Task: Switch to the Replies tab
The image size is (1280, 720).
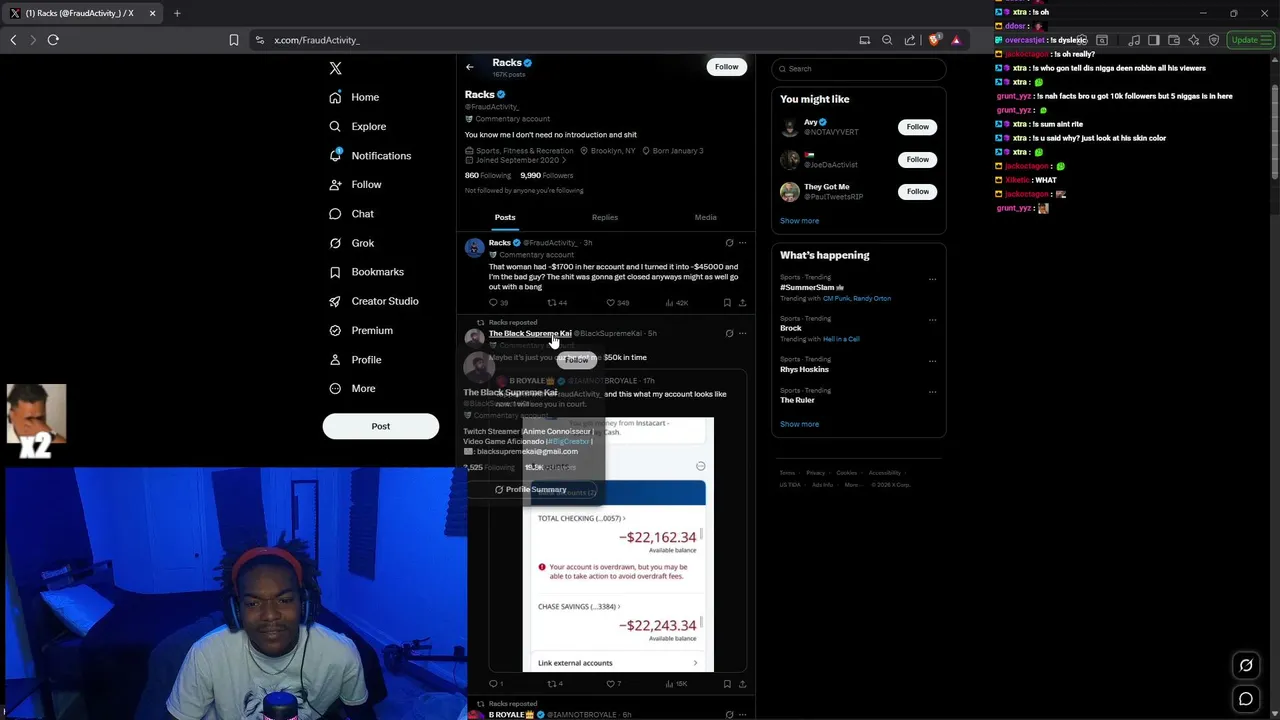Action: pos(605,217)
